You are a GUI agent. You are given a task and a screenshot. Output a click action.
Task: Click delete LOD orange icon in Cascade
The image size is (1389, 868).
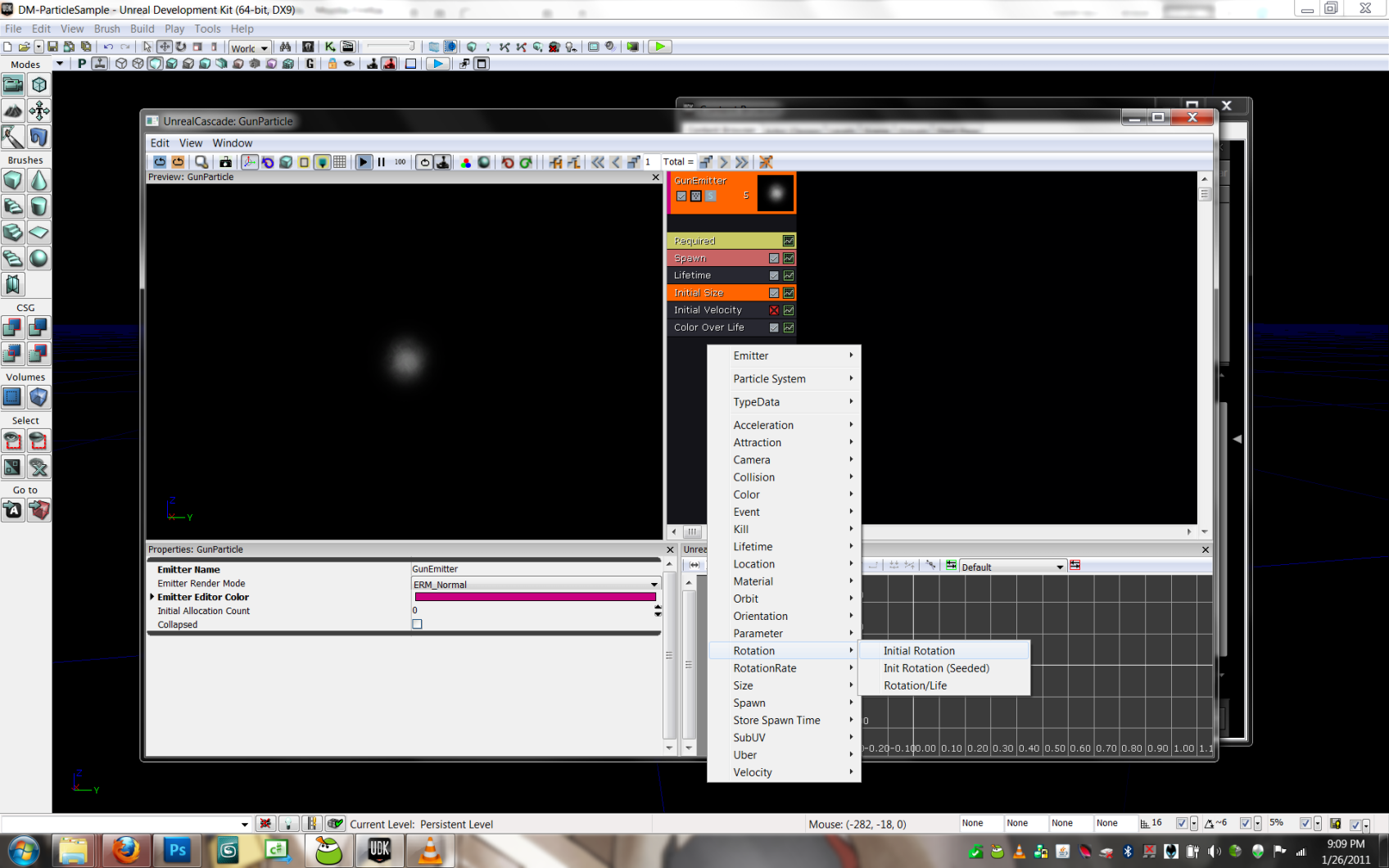pos(766,162)
